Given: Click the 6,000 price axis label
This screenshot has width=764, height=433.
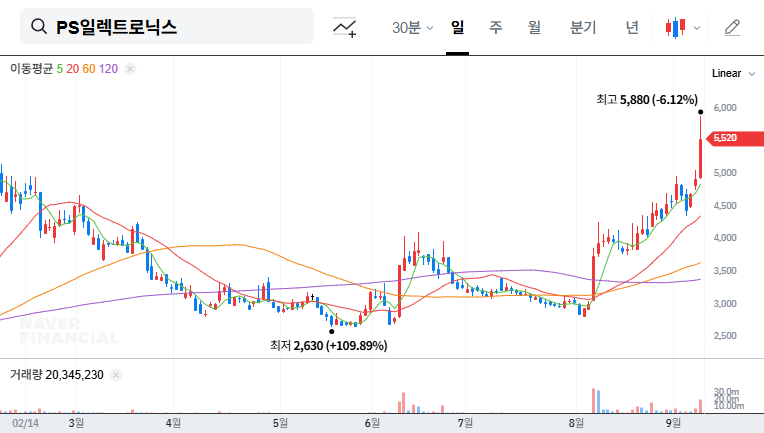Looking at the screenshot, I should 725,108.
